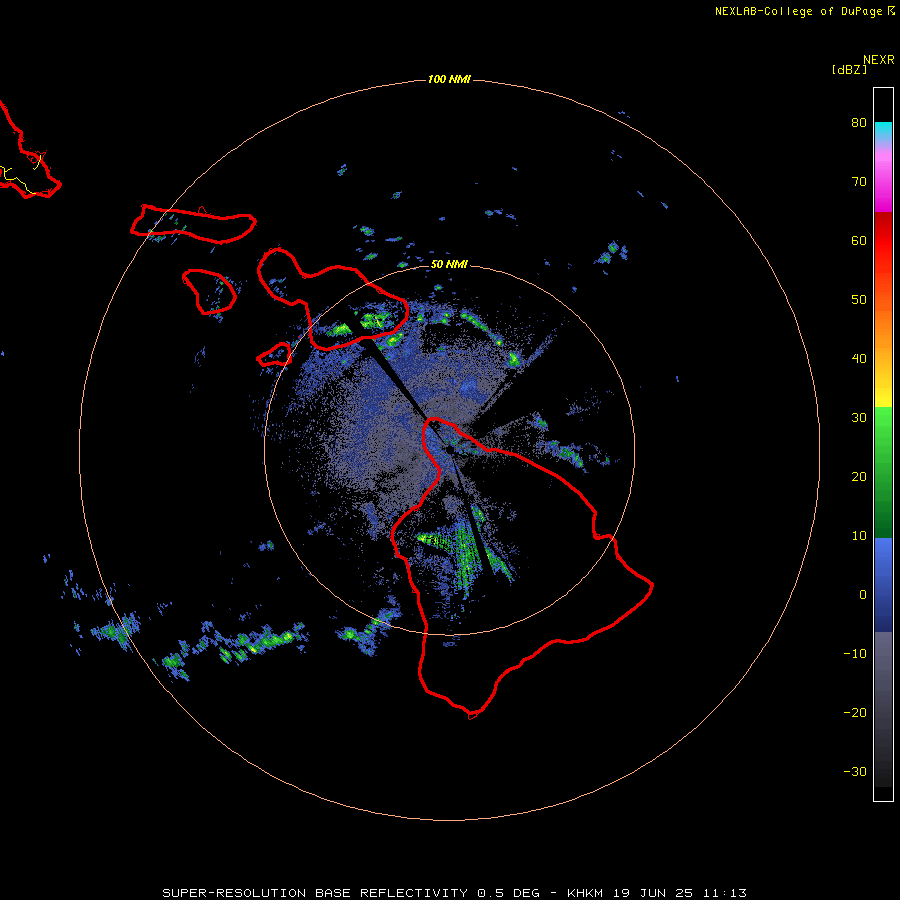Screen dimensions: 900x900
Task: Click the KHKM 19 JUN 25 11:13 timestamp
Action: click(657, 893)
